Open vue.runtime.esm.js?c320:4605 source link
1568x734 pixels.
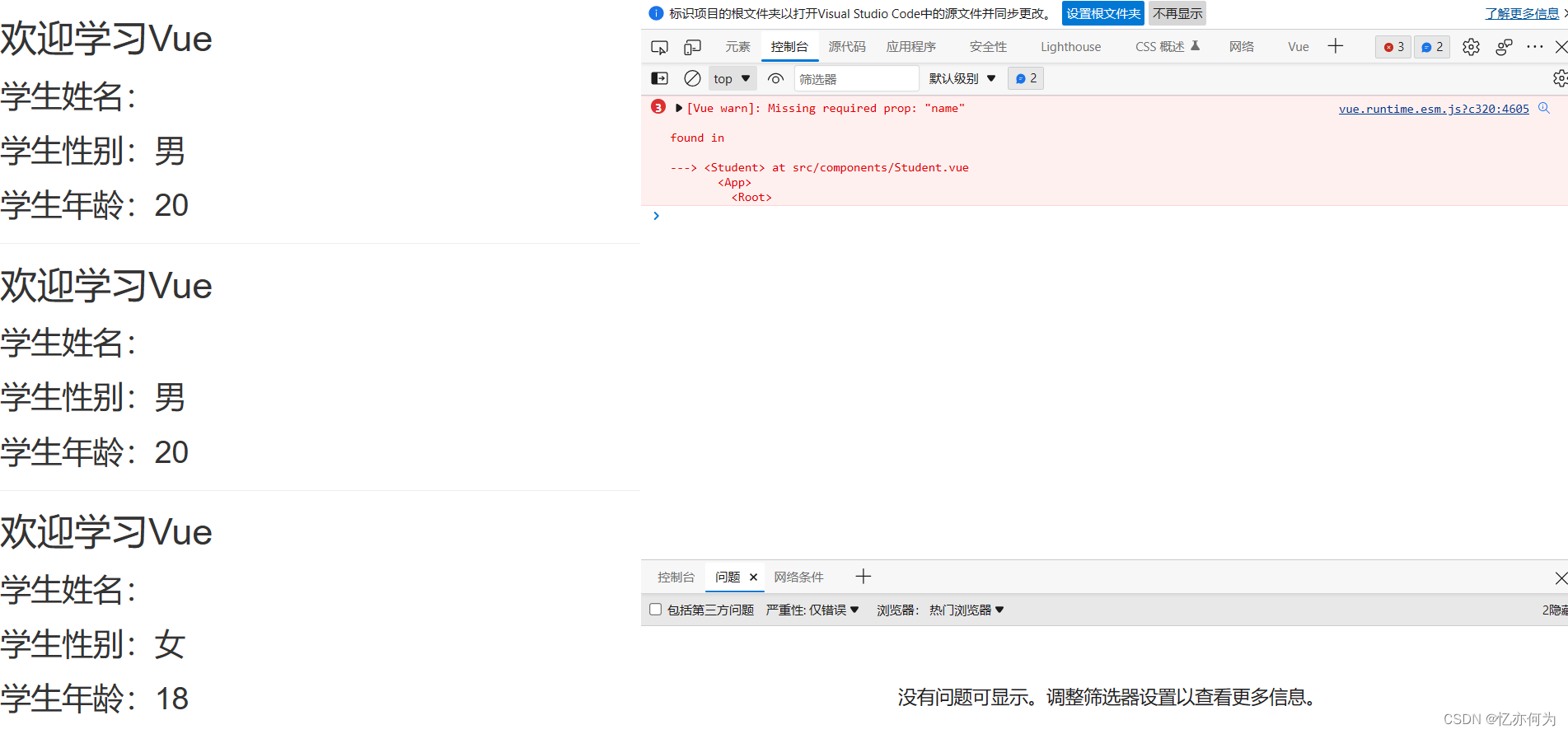(x=1434, y=109)
